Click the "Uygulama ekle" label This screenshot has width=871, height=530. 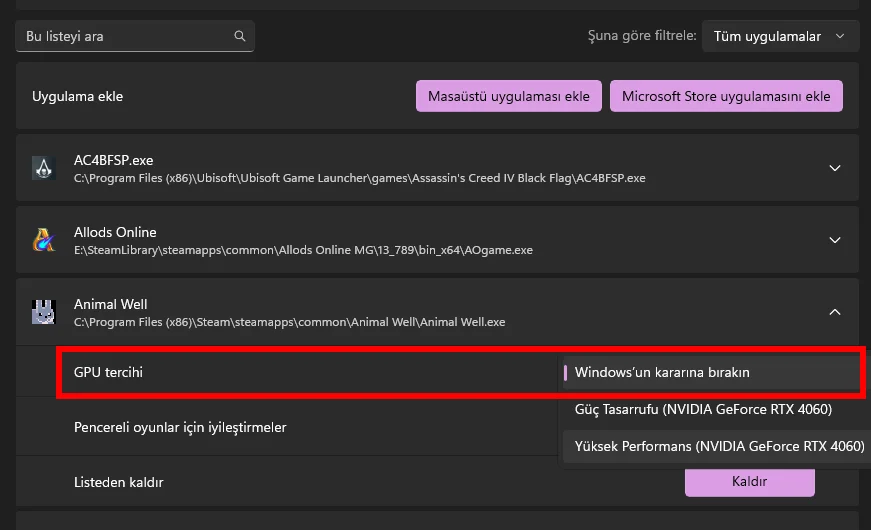pos(77,96)
